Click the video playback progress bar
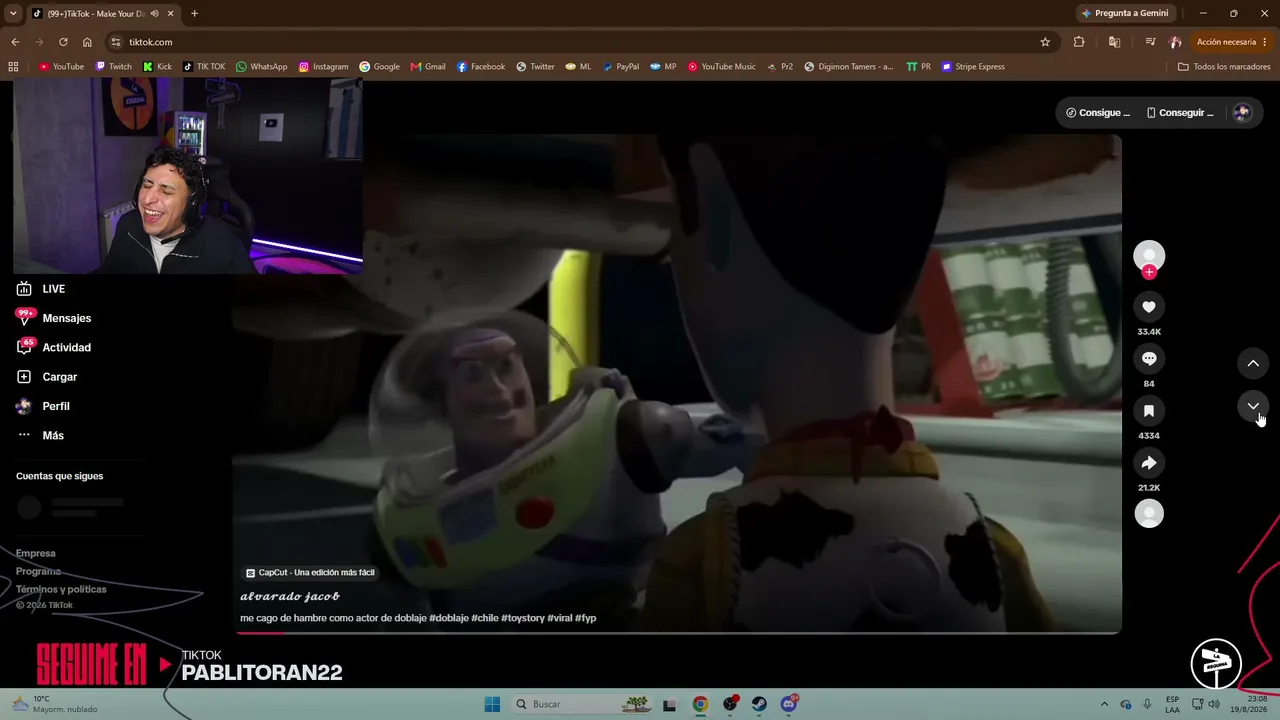This screenshot has height=720, width=1280. tap(677, 632)
